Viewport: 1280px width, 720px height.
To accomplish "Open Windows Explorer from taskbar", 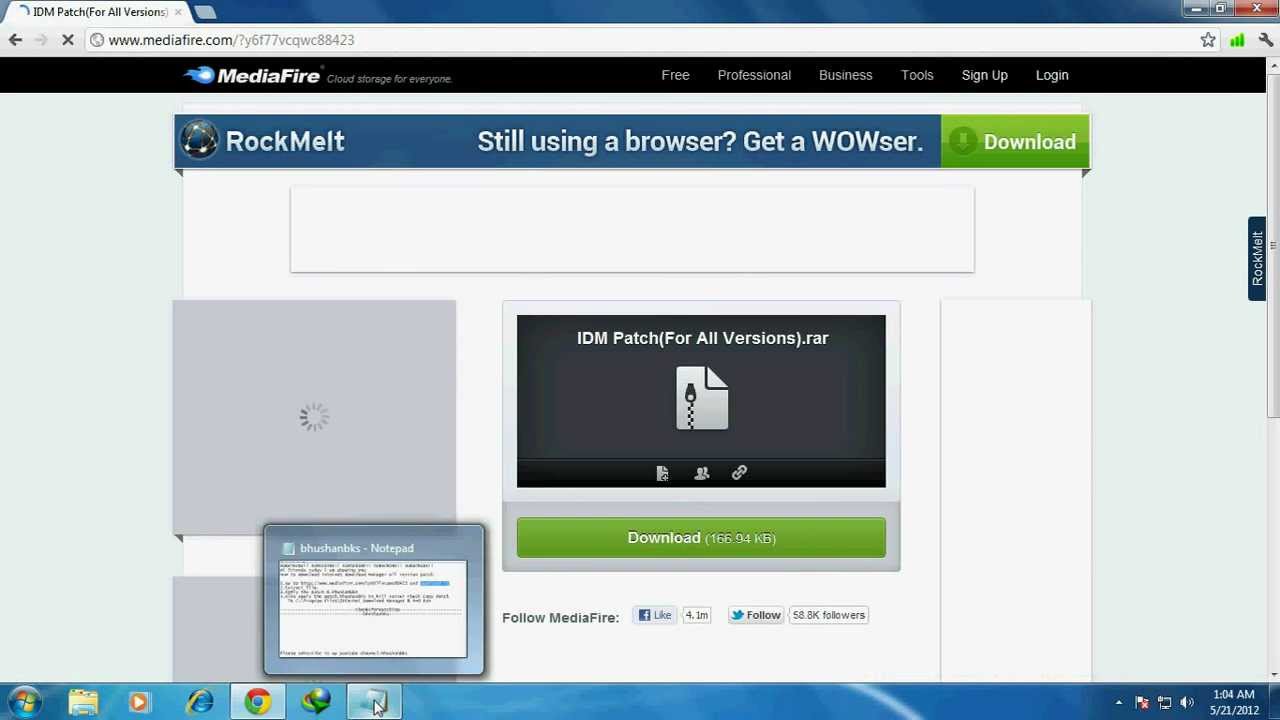I will (x=83, y=702).
